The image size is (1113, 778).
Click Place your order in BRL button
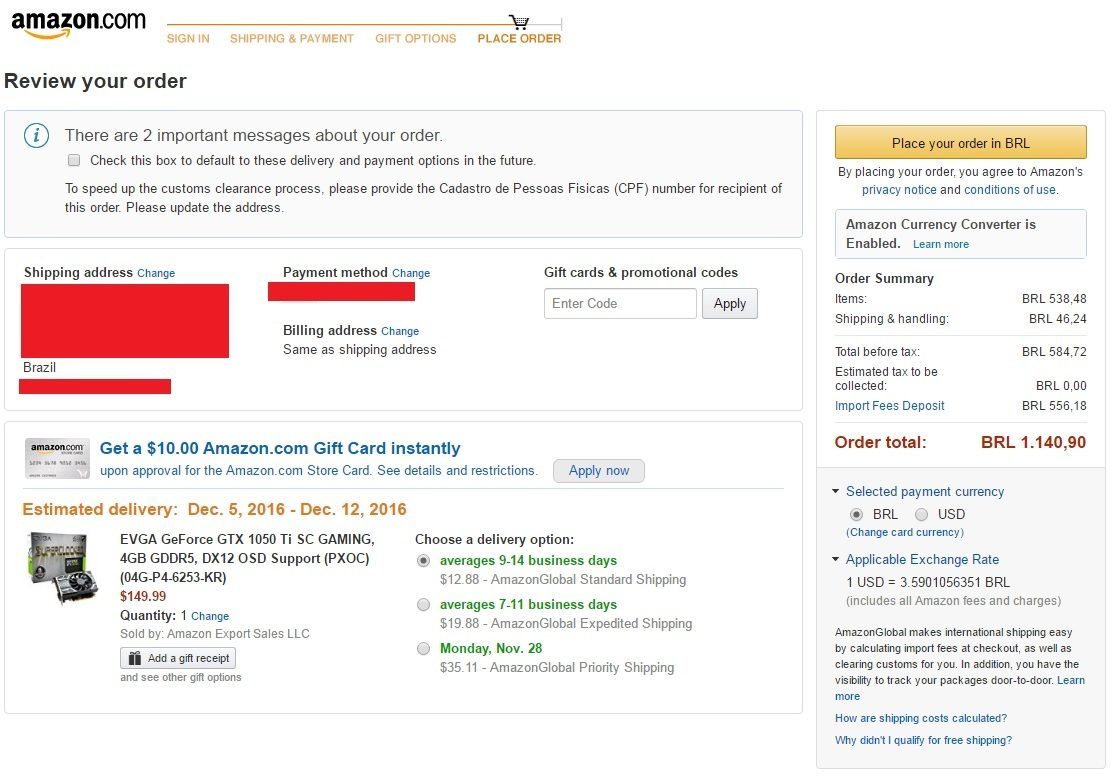click(x=960, y=143)
